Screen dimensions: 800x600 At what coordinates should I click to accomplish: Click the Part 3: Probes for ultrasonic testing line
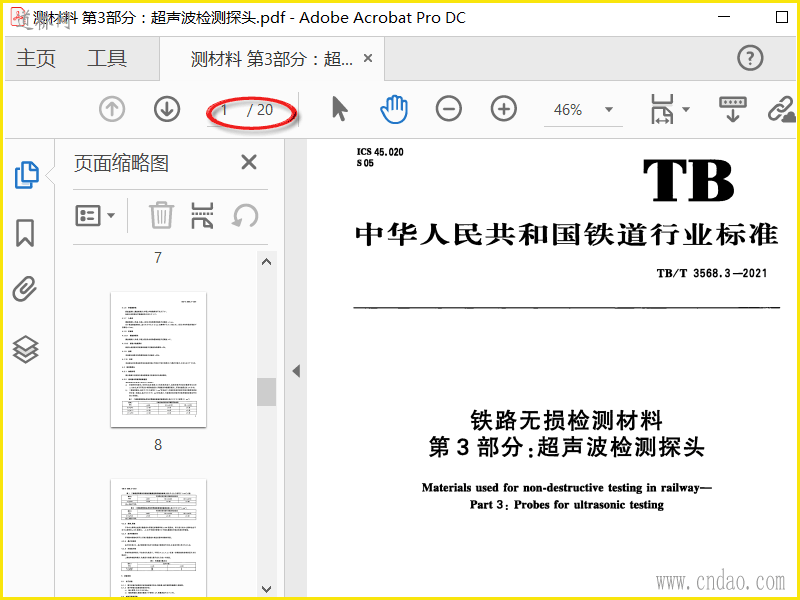567,505
